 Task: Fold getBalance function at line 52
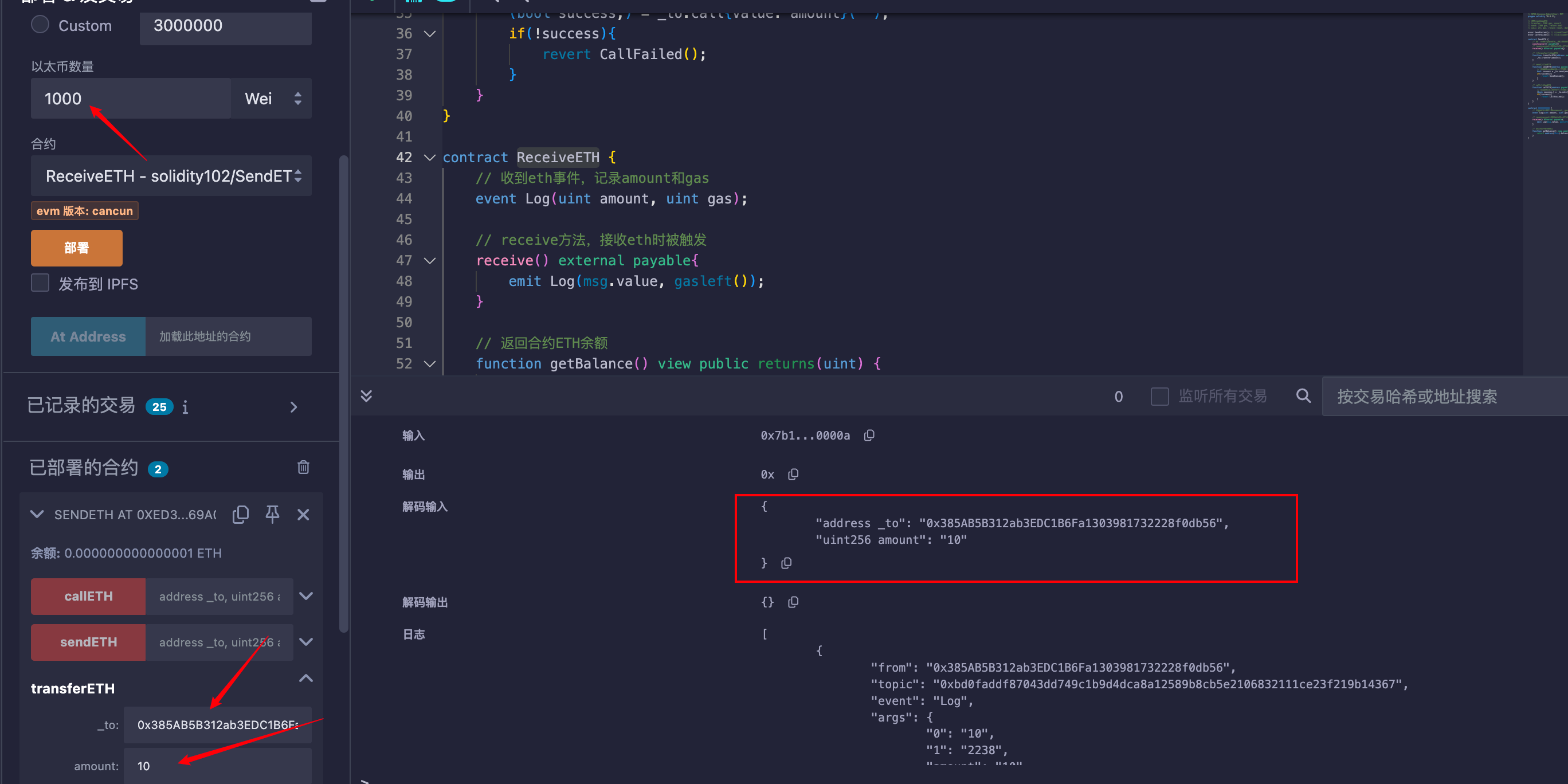point(430,363)
